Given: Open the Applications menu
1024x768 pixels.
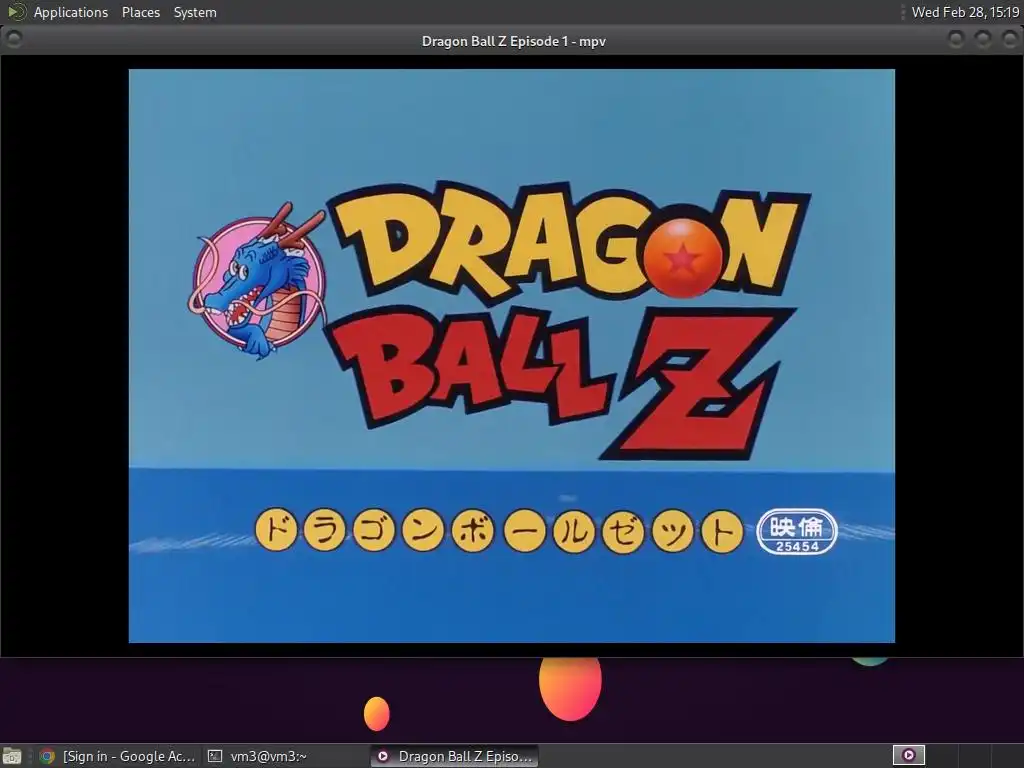Looking at the screenshot, I should pos(71,12).
